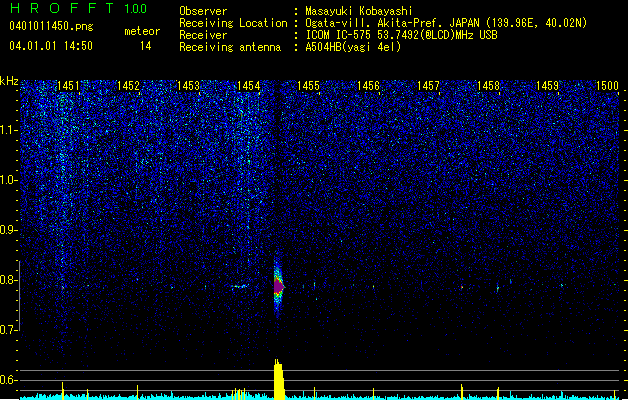The height and width of the screenshot is (400, 629).
Task: Click the gray frequency range bar on left axis
Action: pyautogui.click(x=20, y=296)
